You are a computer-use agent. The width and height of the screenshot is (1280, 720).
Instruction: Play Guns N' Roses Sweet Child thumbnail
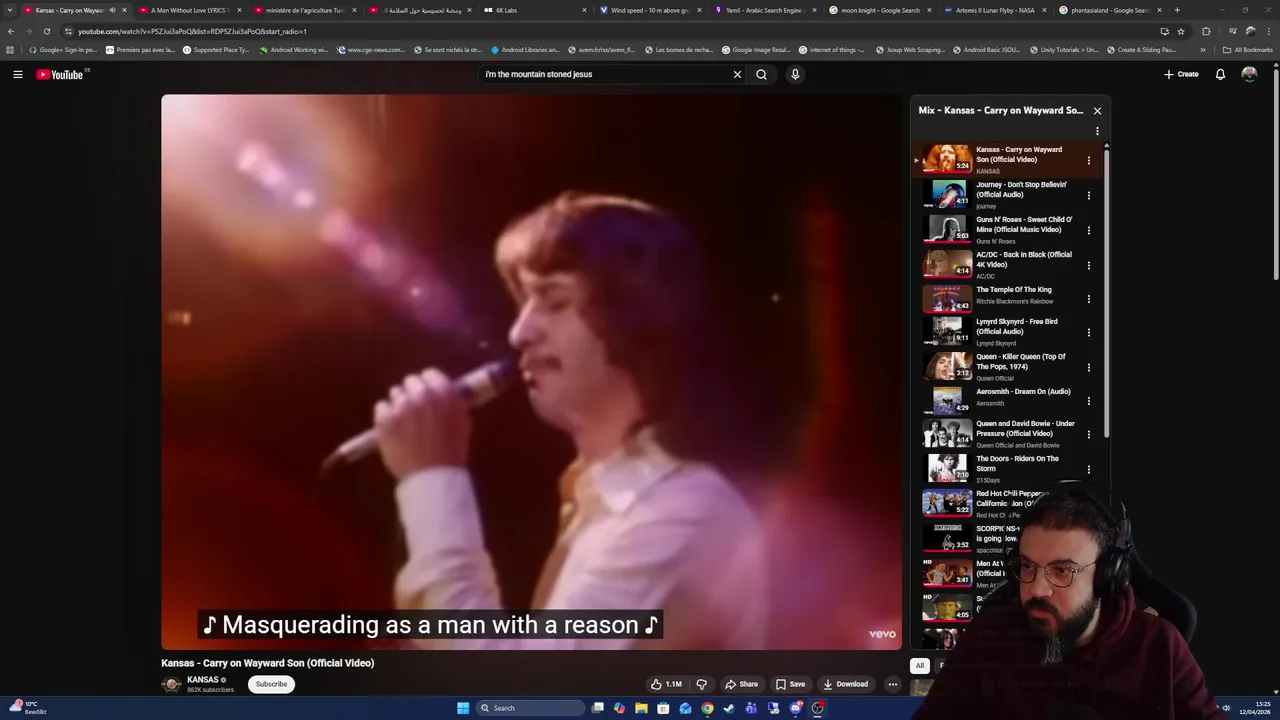click(946, 229)
